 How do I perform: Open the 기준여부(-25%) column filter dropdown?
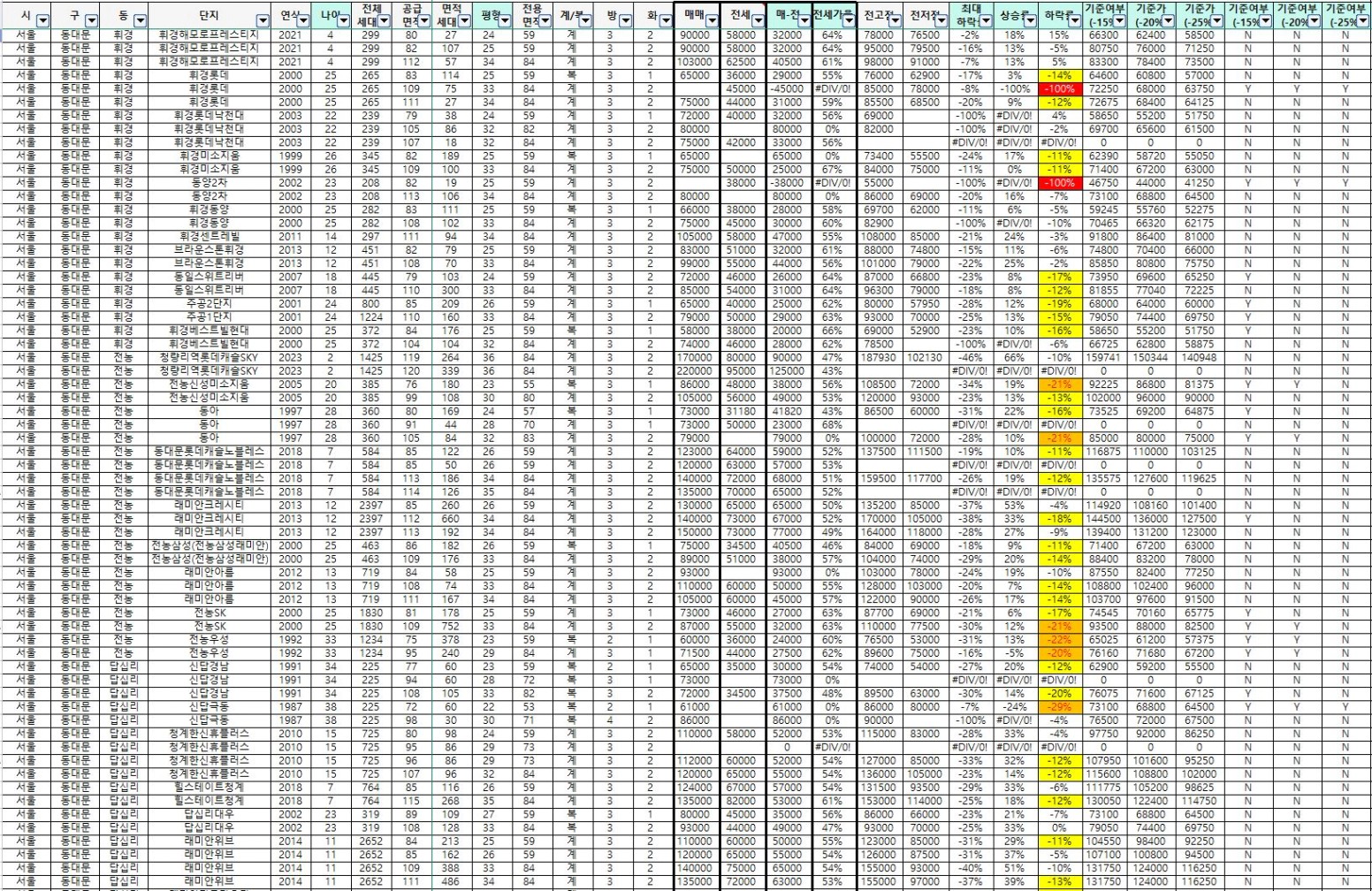(1364, 19)
